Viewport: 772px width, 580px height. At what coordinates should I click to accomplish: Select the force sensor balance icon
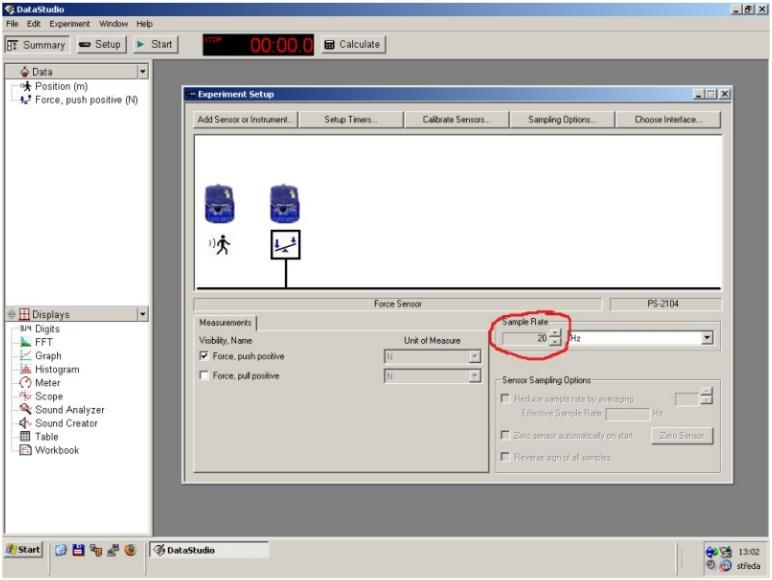[286, 245]
